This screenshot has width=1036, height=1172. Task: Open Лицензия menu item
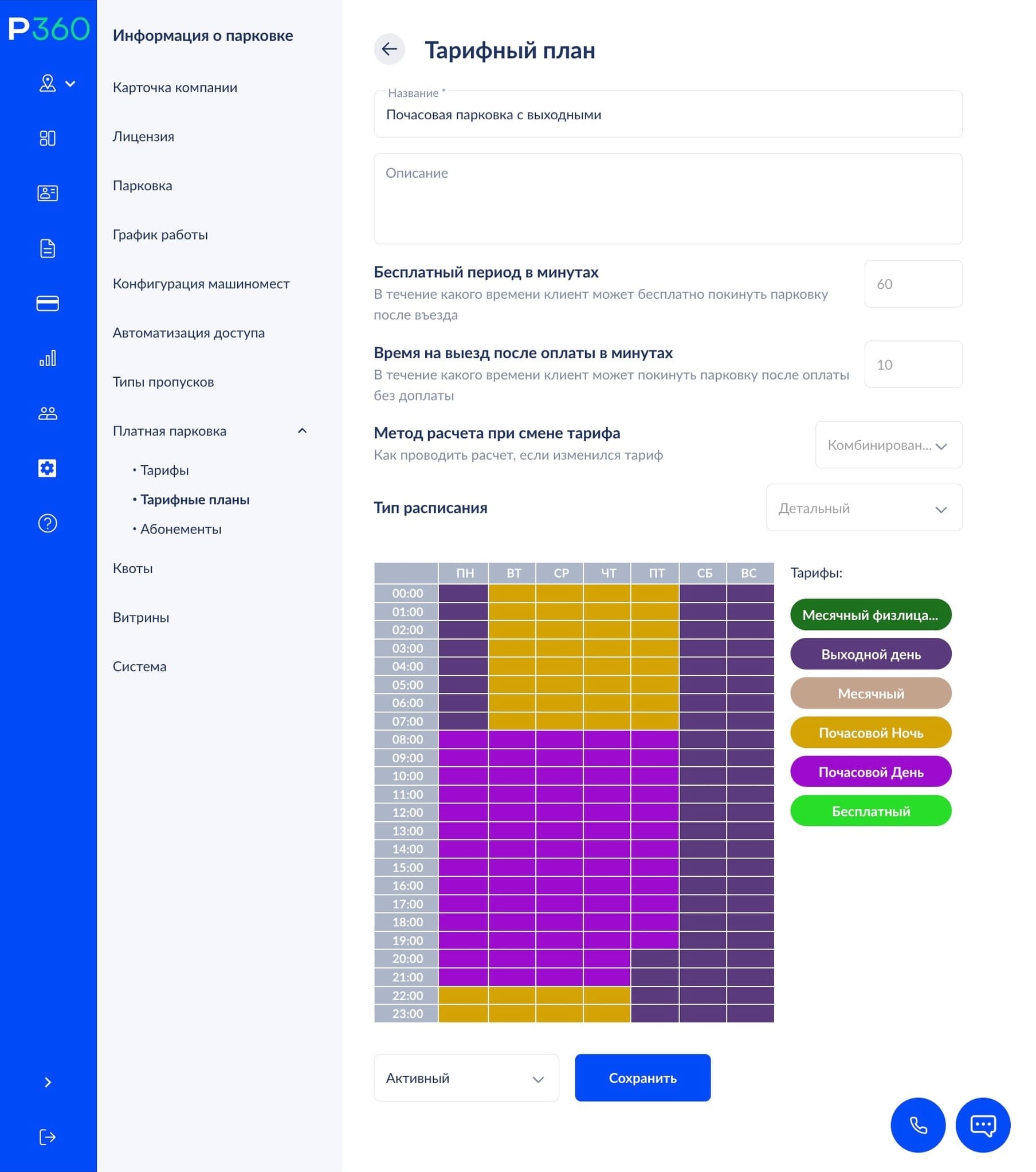click(x=143, y=137)
